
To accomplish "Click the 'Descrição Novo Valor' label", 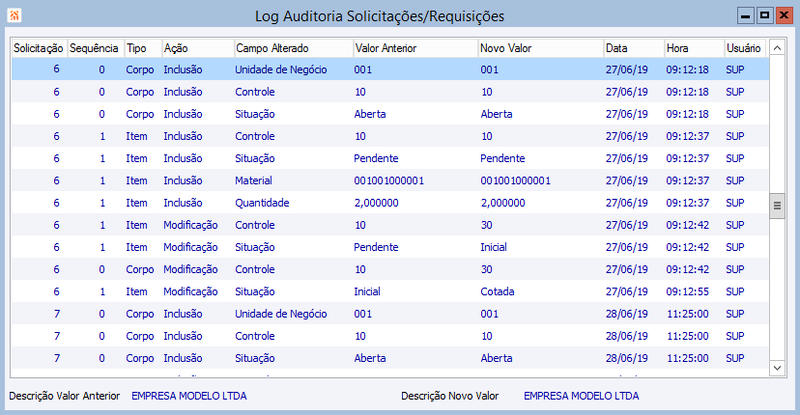I will [449, 396].
